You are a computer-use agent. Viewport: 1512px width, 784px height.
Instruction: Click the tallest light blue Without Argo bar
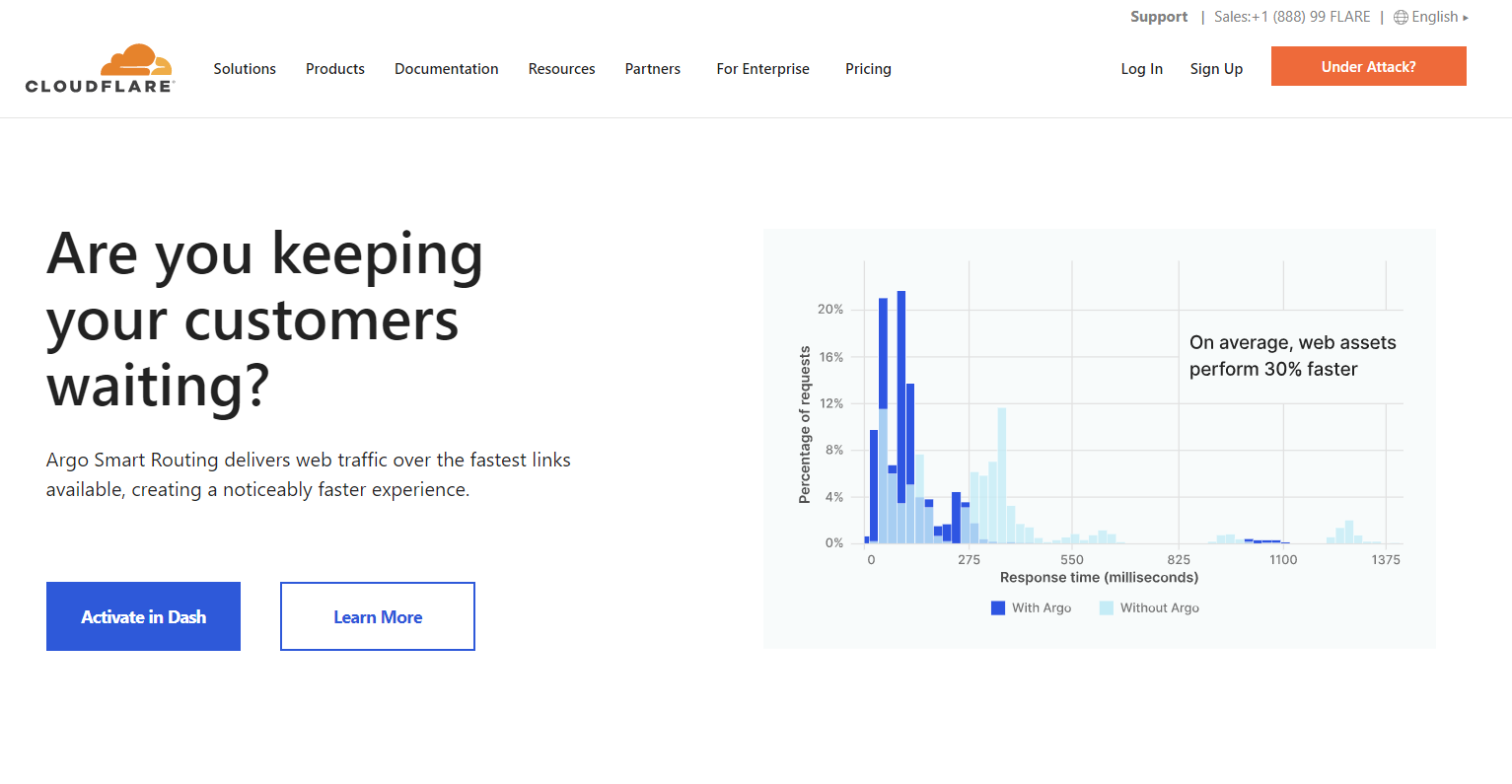click(1002, 475)
